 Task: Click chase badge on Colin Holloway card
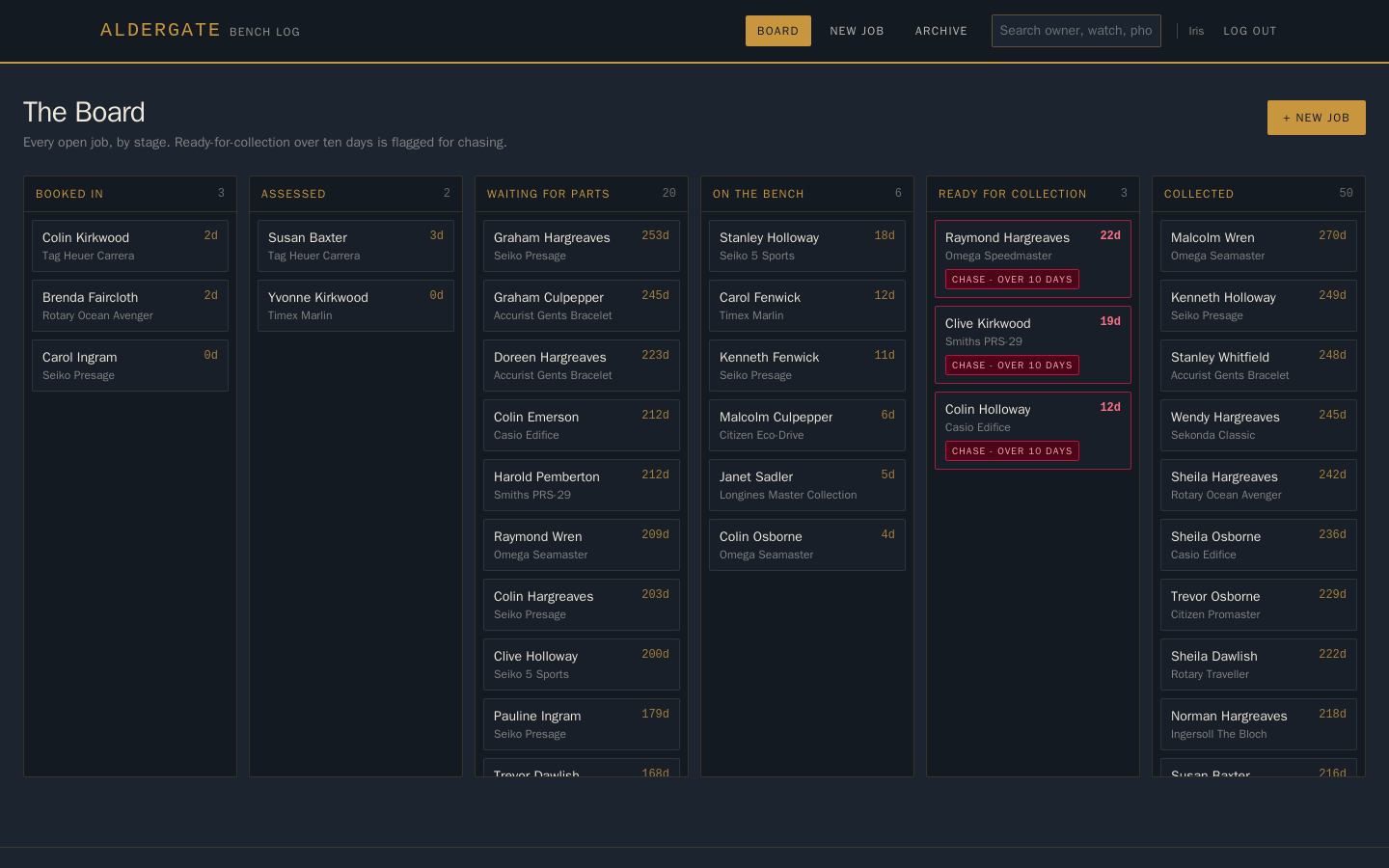[1012, 451]
